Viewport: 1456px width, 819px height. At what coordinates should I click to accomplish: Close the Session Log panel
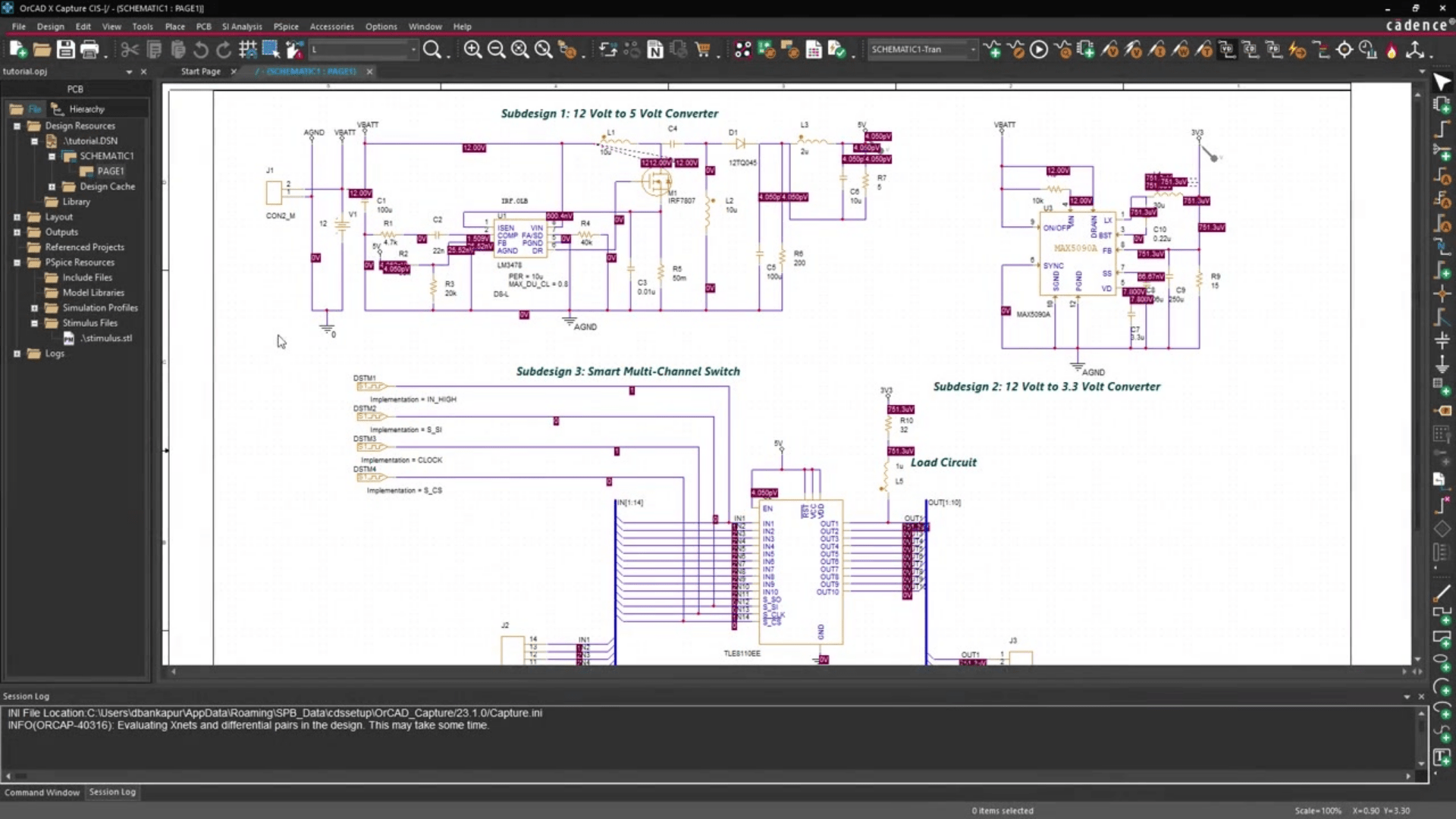(x=1421, y=696)
